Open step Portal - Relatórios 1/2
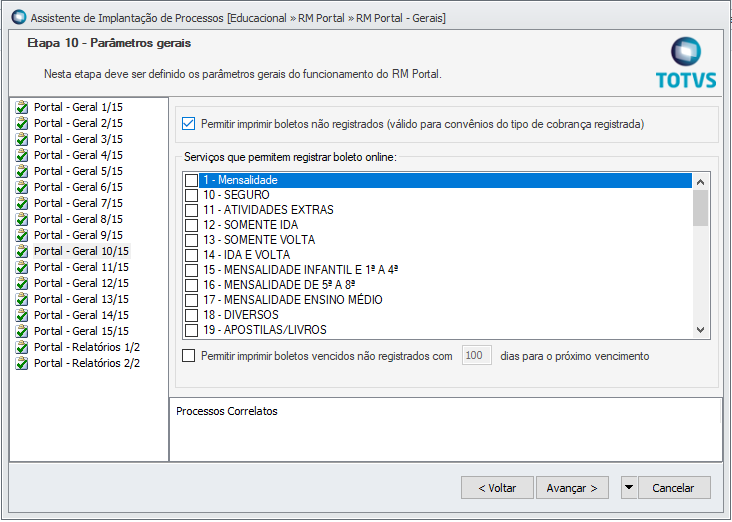Image resolution: width=732 pixels, height=522 pixels. point(87,347)
